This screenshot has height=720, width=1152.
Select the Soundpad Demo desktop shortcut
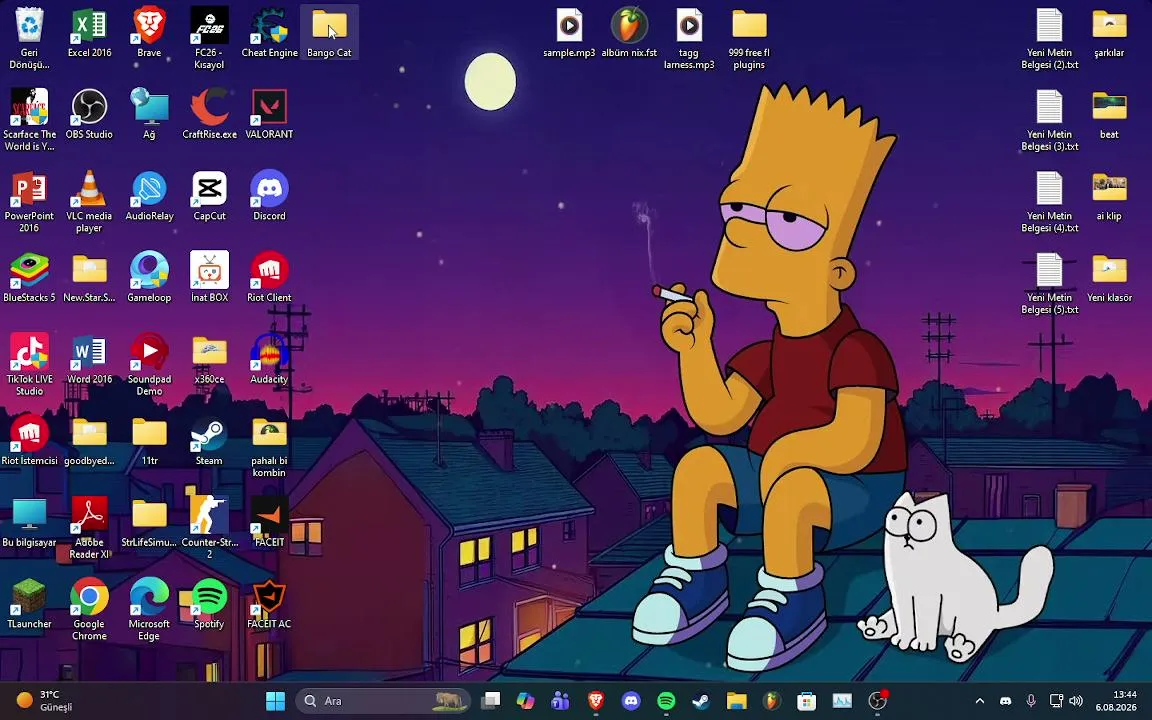pos(149,364)
